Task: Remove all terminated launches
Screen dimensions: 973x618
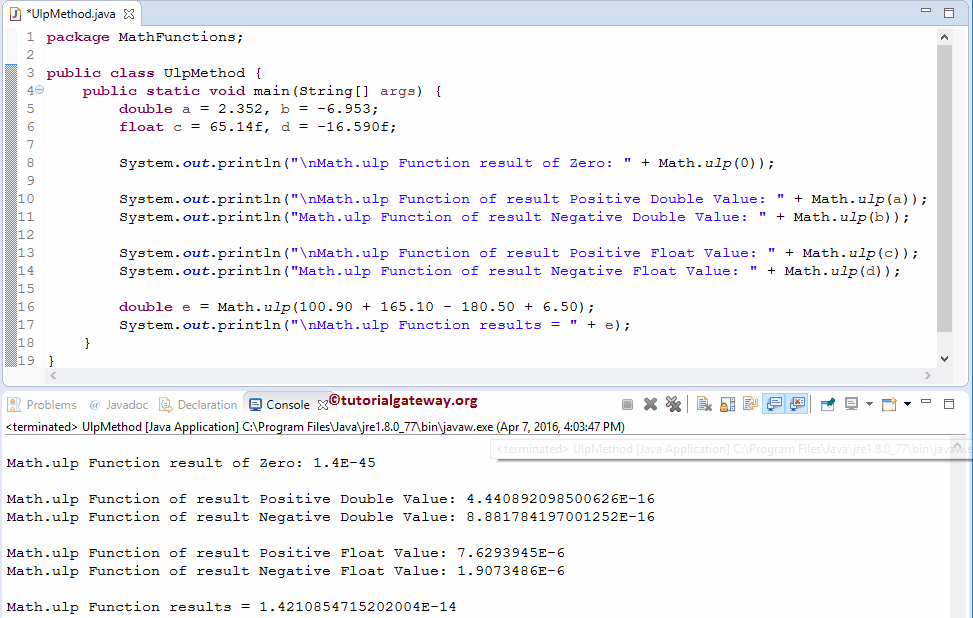Action: click(673, 403)
